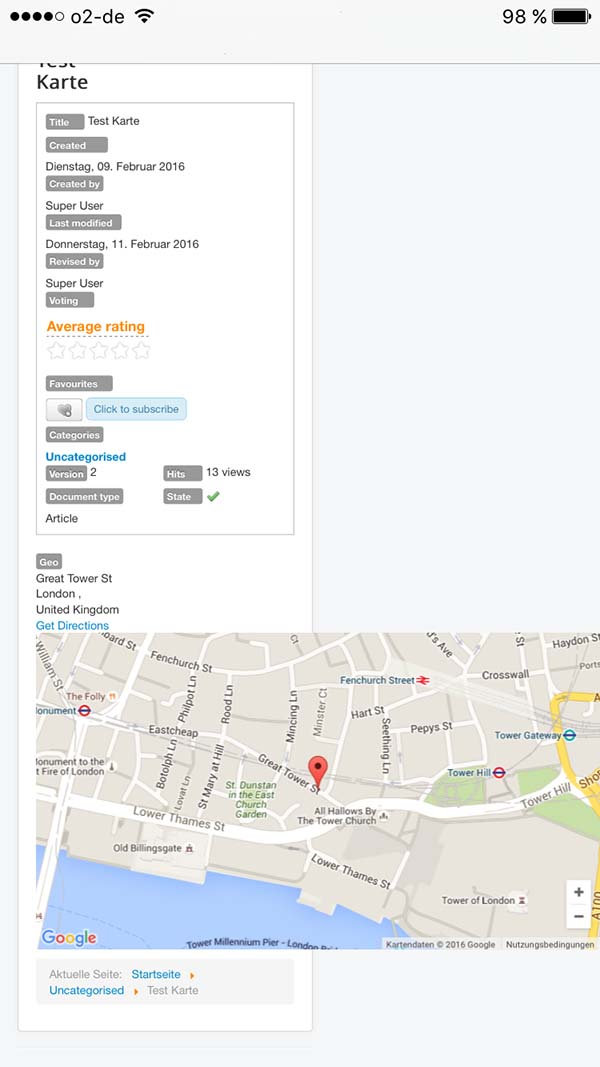The width and height of the screenshot is (600, 1067).
Task: Click The Folly restaurant marker
Action: click(112, 696)
